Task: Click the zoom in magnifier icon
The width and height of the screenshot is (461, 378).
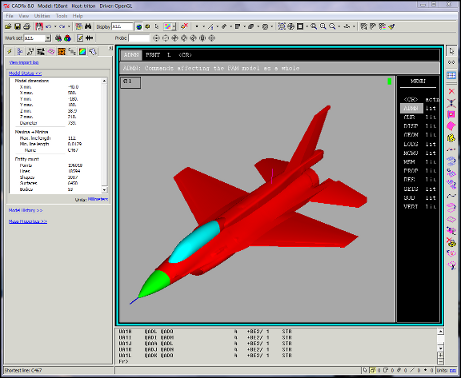Action: point(314,26)
